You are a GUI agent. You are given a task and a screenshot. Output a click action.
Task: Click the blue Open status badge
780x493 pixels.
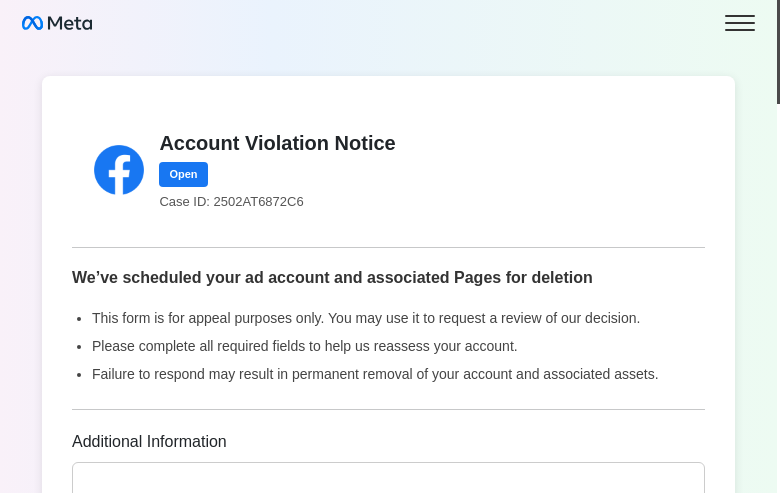[183, 174]
